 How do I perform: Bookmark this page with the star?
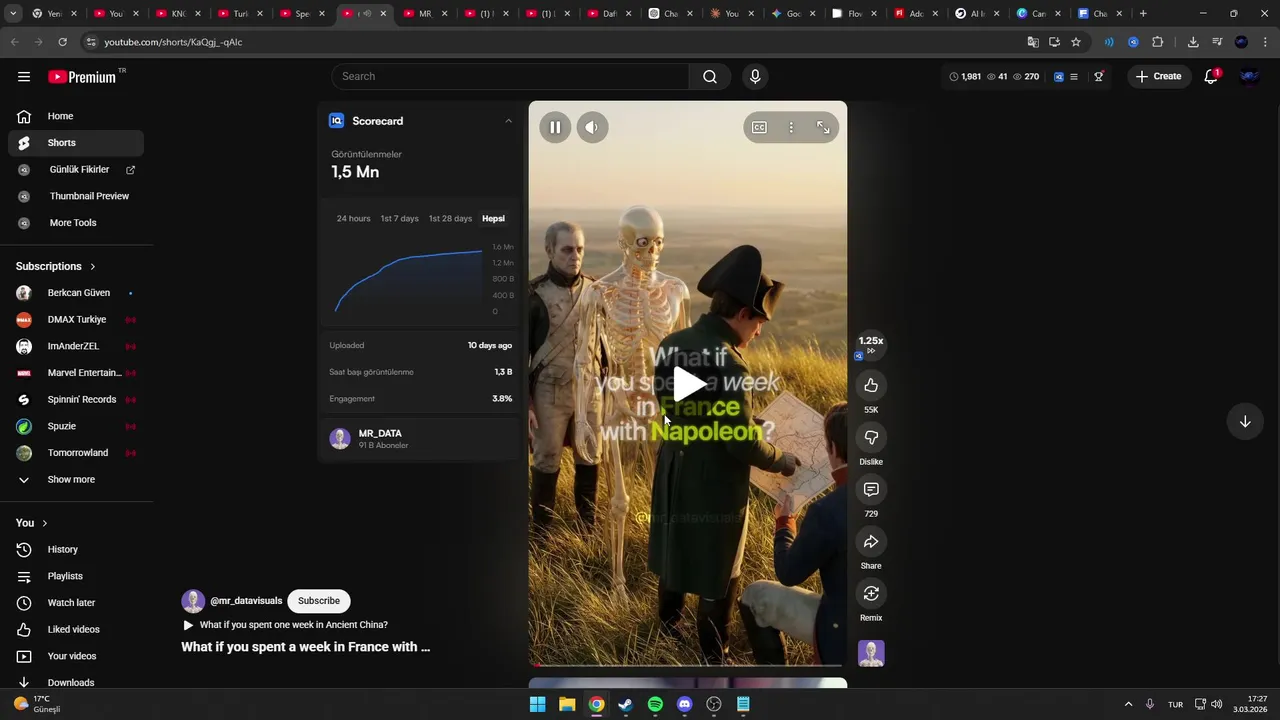[x=1076, y=42]
